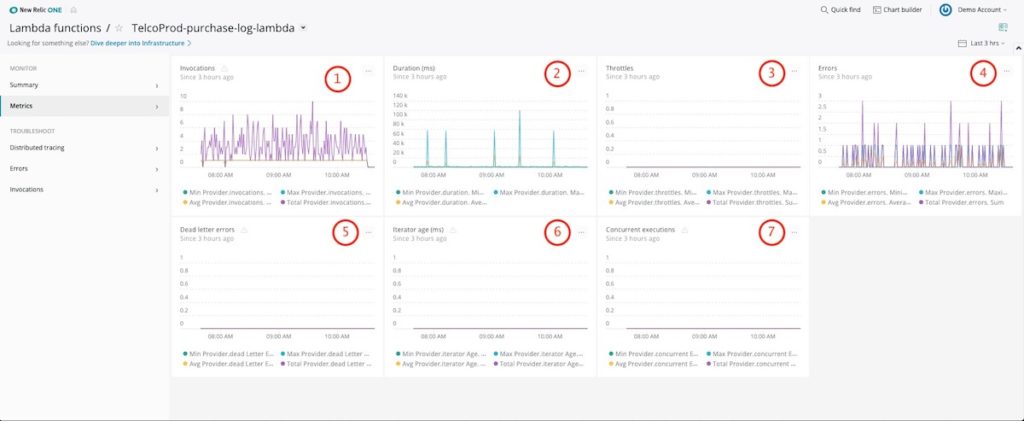Click Total Provider.dead Letter purple dot
Viewport: 1024px width, 421px height.
[283, 364]
